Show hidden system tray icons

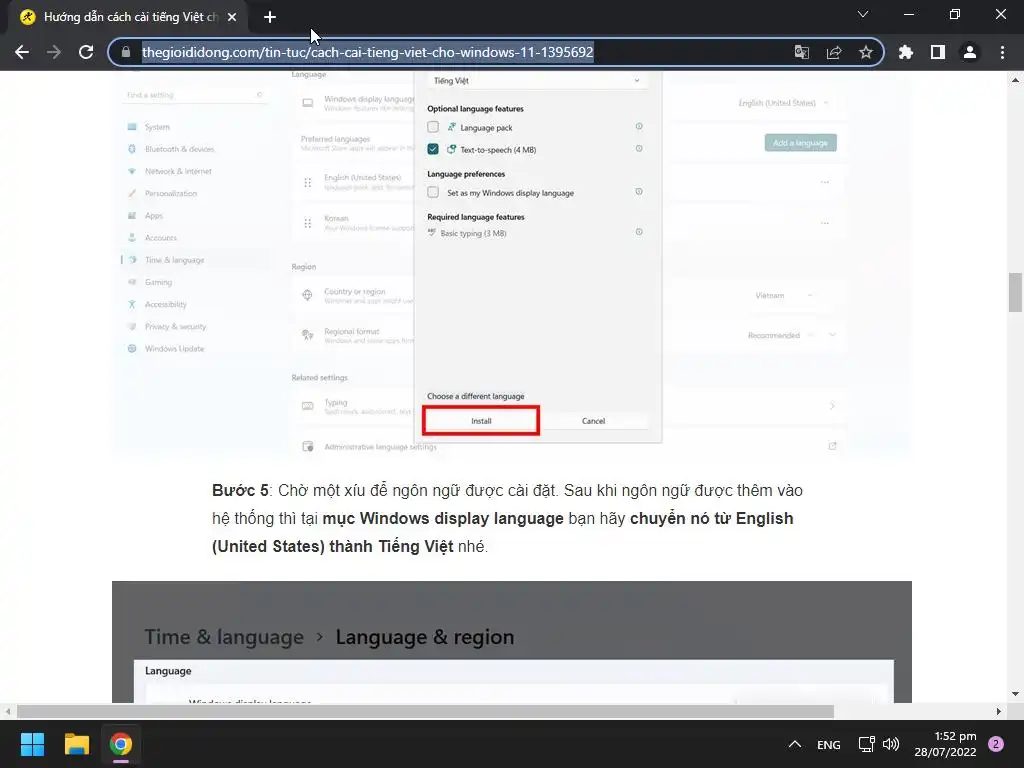coord(795,744)
